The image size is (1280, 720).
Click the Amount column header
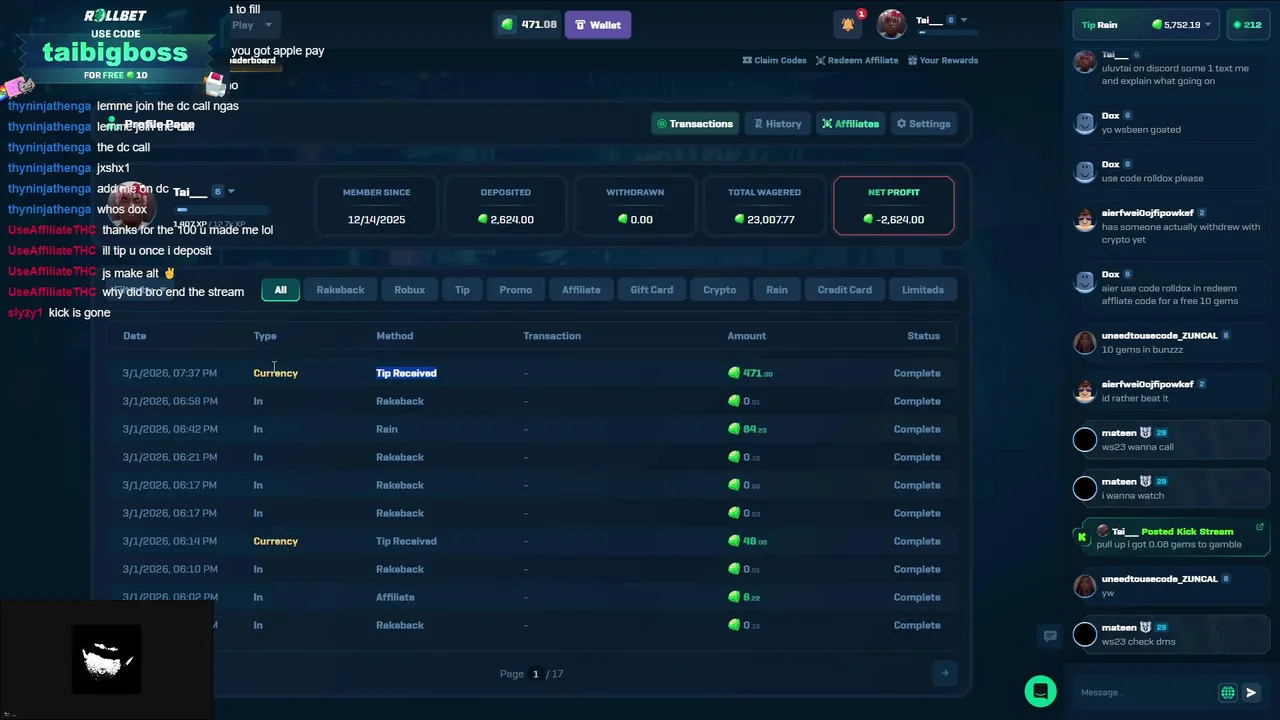point(747,336)
